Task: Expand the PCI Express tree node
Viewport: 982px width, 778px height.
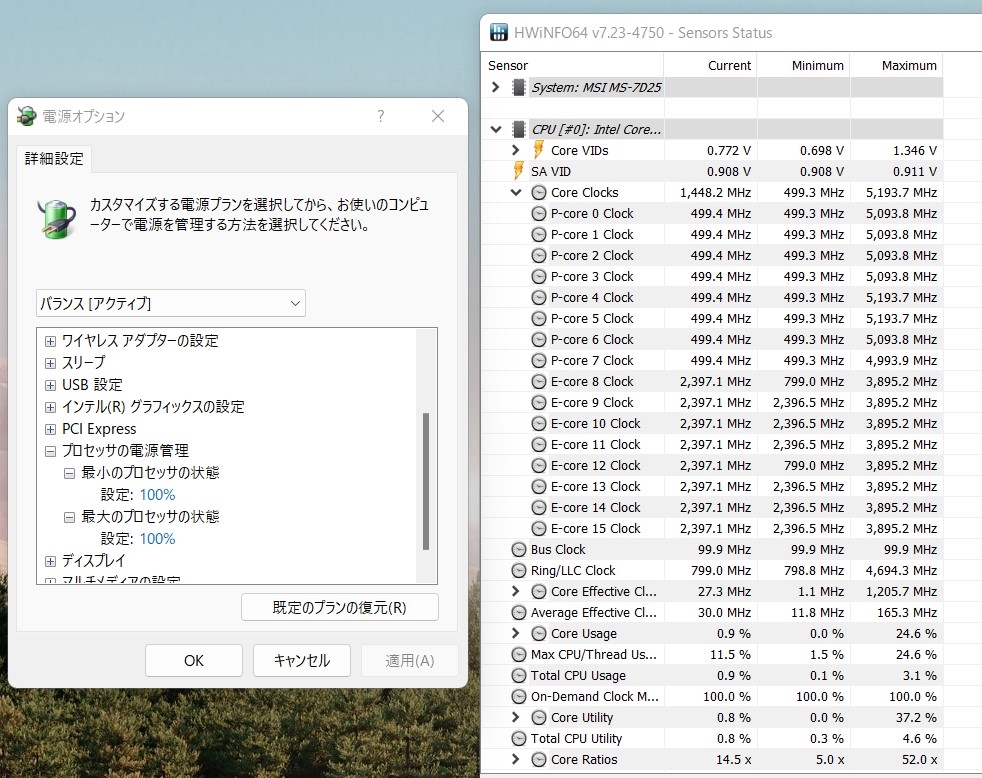Action: click(51, 429)
